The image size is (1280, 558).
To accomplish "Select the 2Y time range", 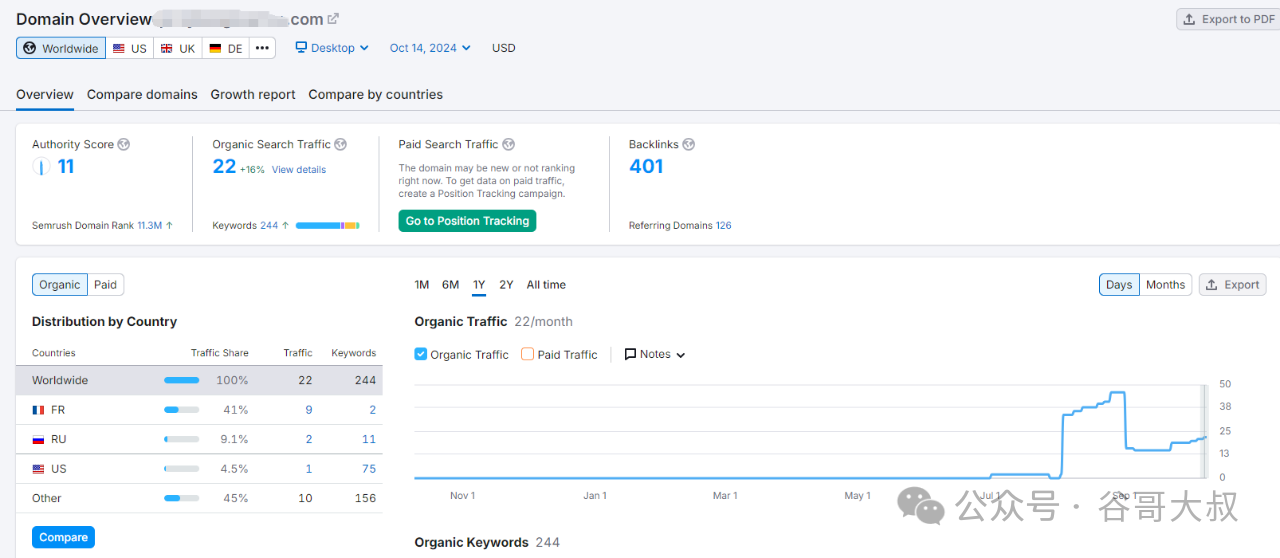I will point(506,285).
